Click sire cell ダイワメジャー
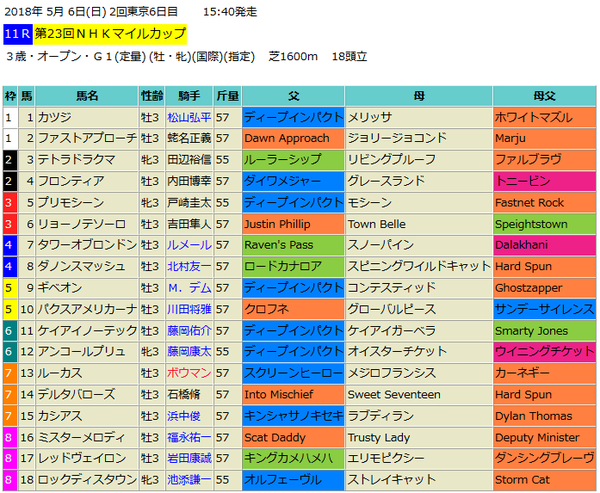Screen dimensions: 600x493 tap(293, 181)
